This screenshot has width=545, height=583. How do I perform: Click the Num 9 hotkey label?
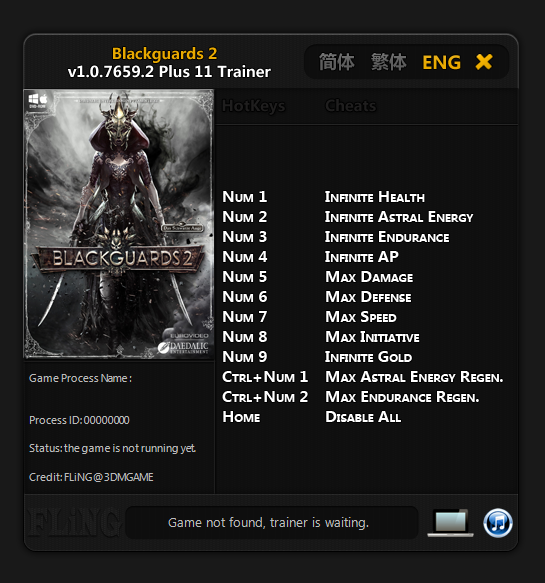tap(245, 357)
